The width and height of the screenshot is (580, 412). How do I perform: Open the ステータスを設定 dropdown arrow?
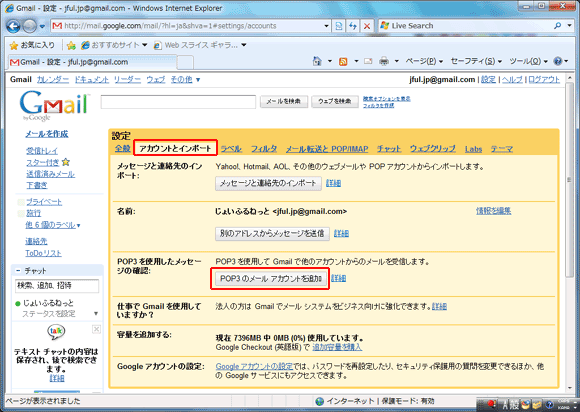(x=96, y=314)
